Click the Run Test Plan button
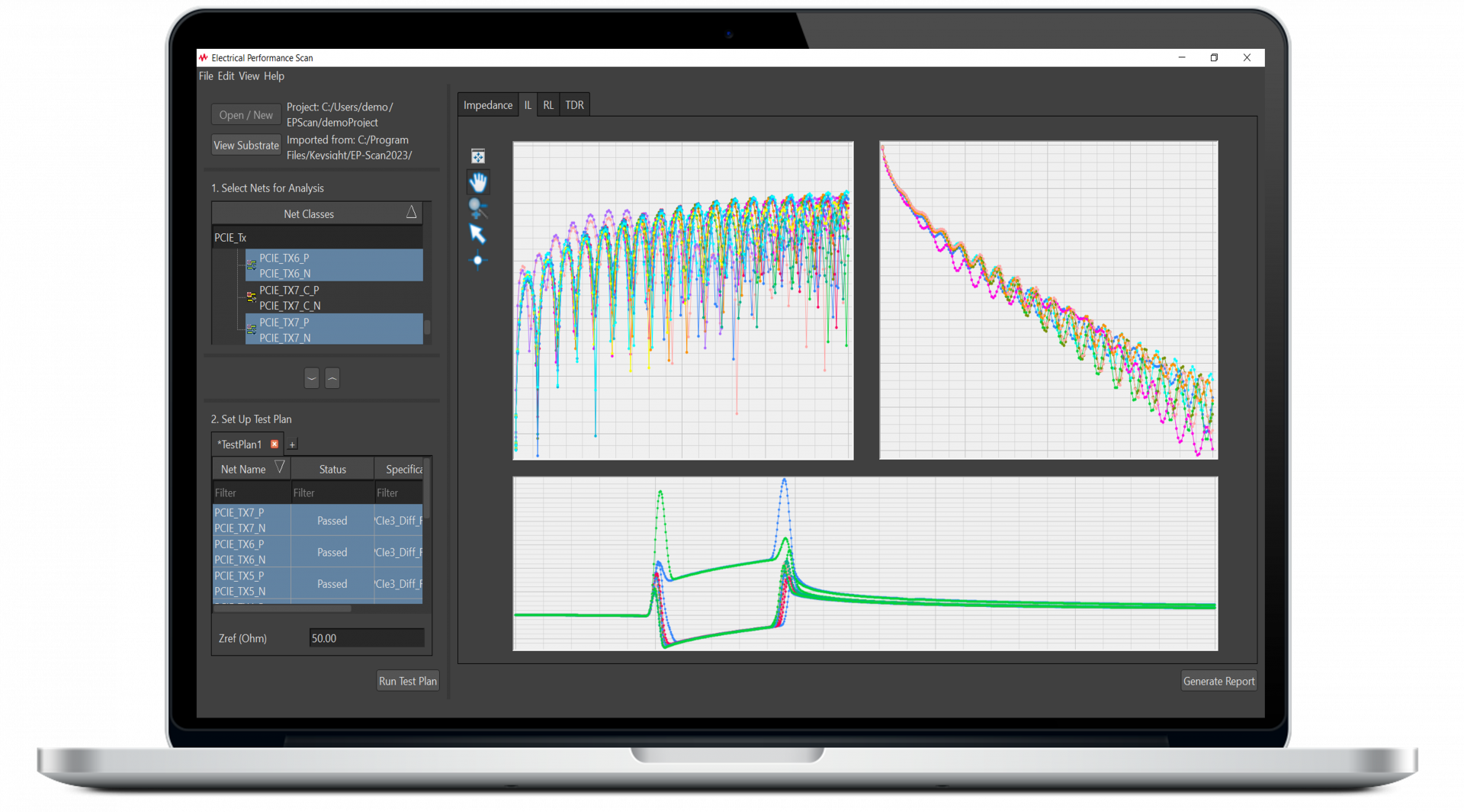 (x=407, y=681)
